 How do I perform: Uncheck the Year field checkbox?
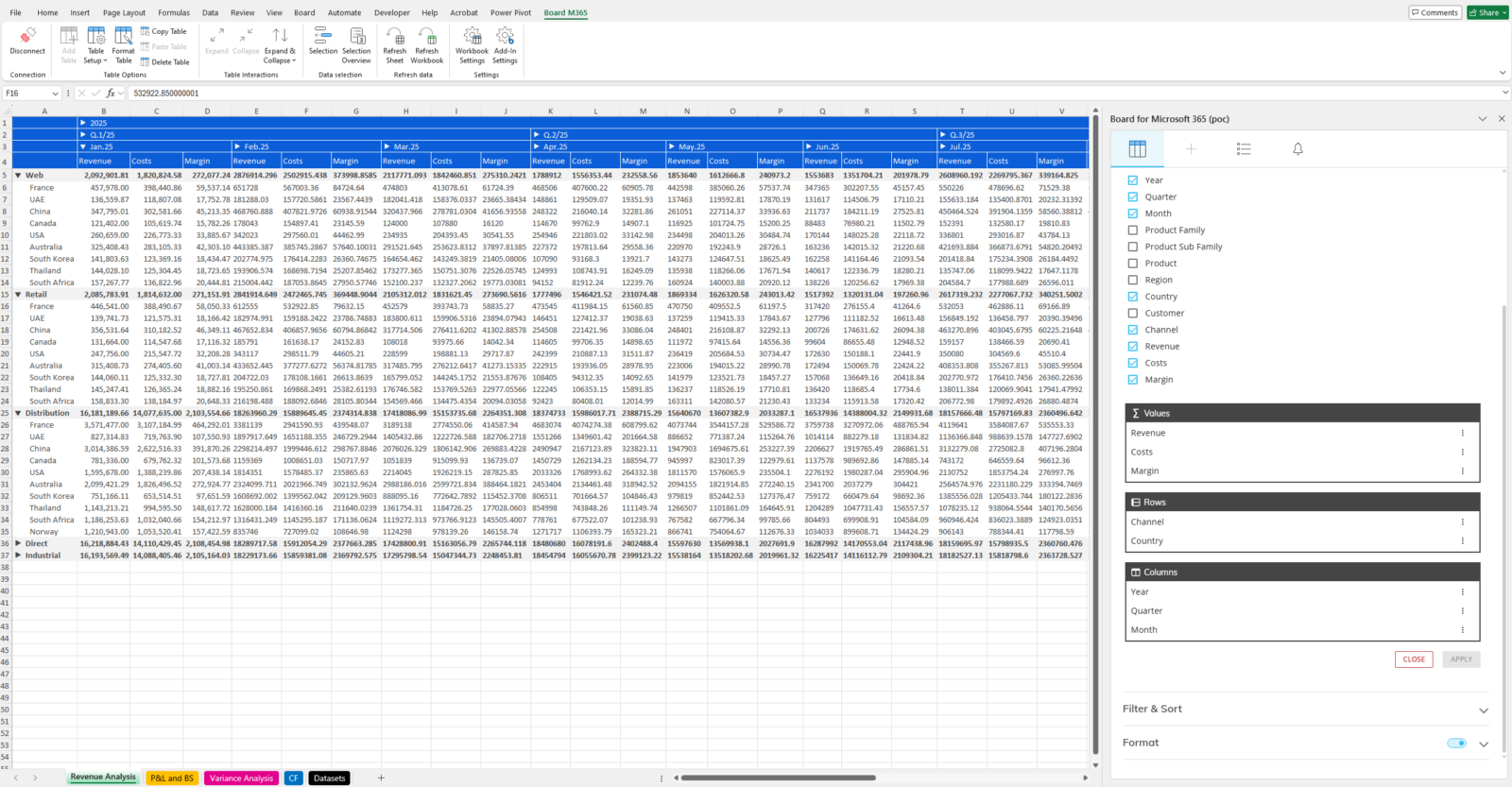click(x=1132, y=180)
